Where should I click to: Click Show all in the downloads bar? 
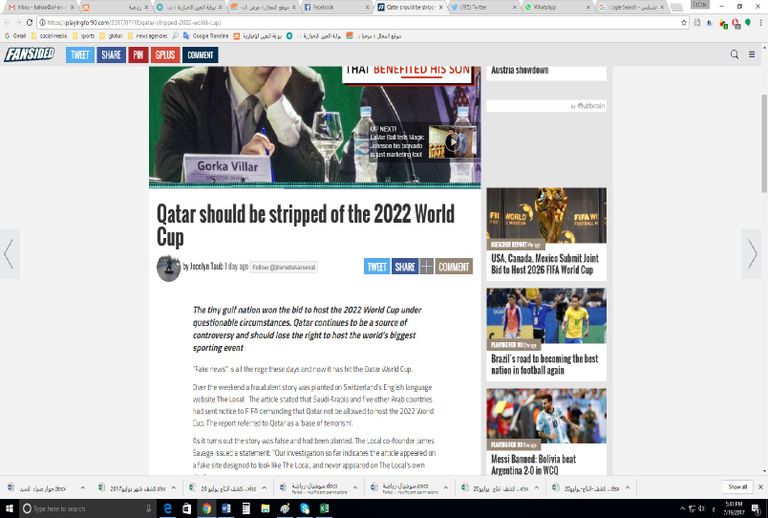click(x=736, y=487)
